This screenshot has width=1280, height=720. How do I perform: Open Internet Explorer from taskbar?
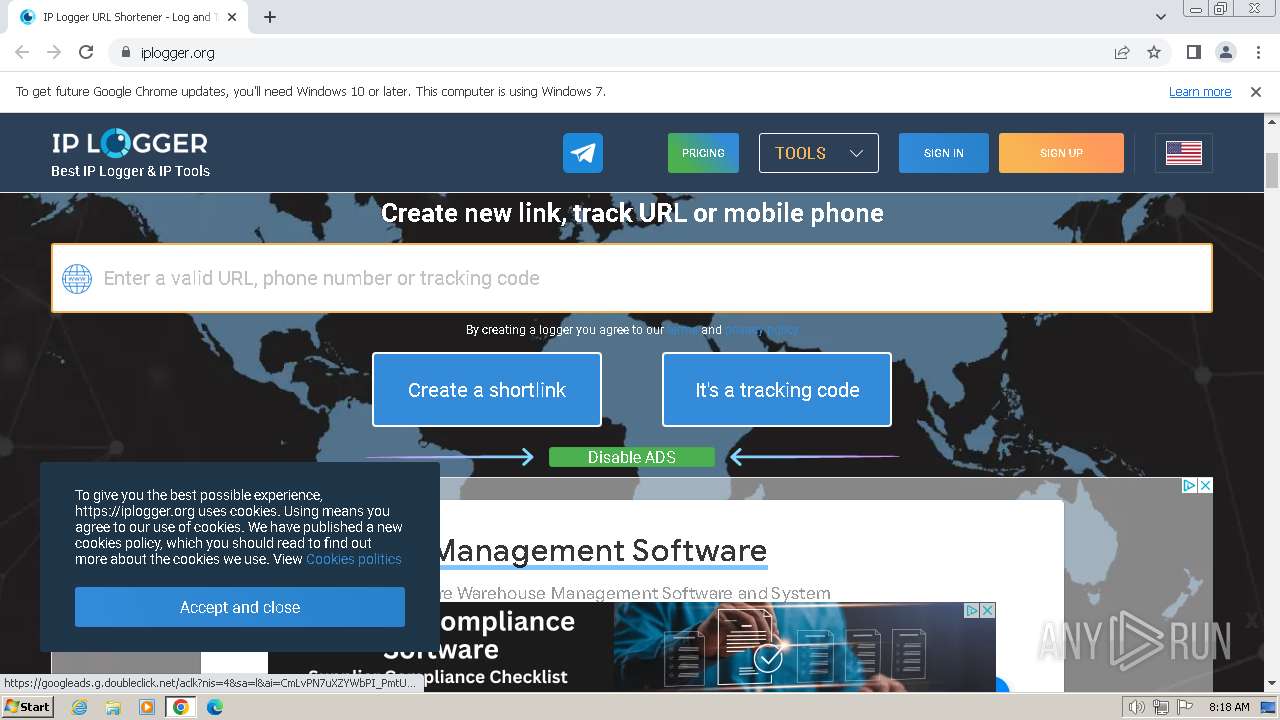point(79,707)
